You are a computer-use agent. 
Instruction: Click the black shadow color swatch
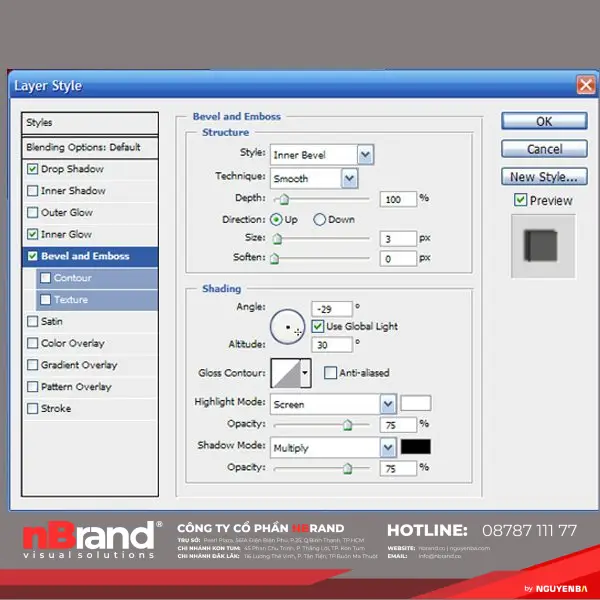coord(415,447)
